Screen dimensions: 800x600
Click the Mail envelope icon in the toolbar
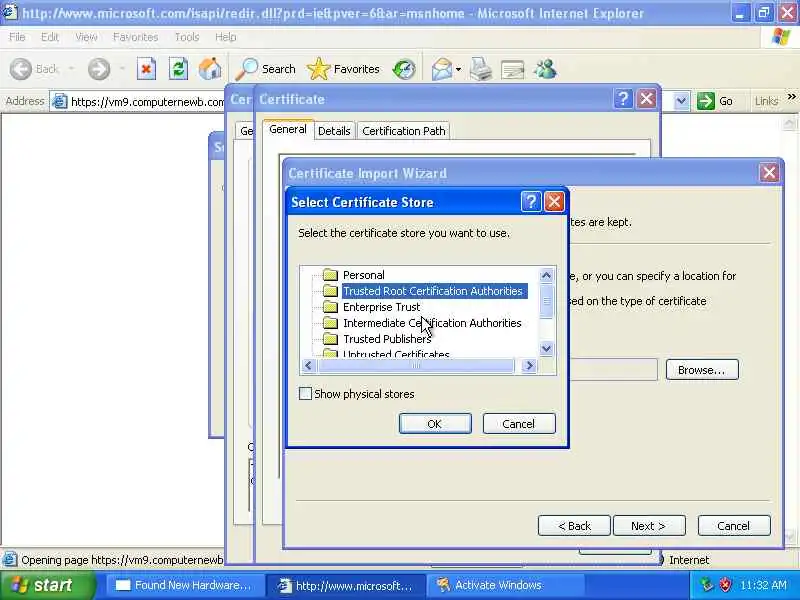[x=441, y=69]
